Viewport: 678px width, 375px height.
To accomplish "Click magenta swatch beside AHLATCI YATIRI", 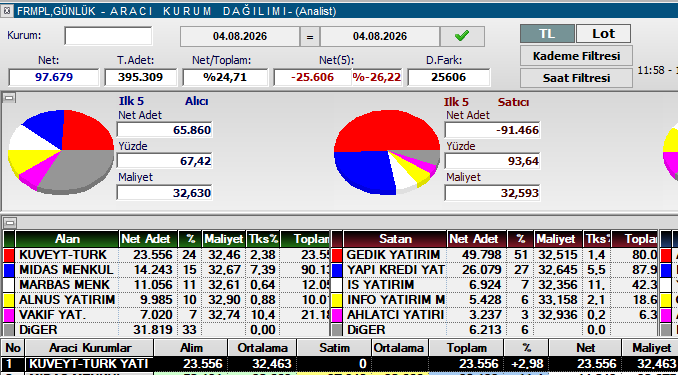I will [337, 315].
